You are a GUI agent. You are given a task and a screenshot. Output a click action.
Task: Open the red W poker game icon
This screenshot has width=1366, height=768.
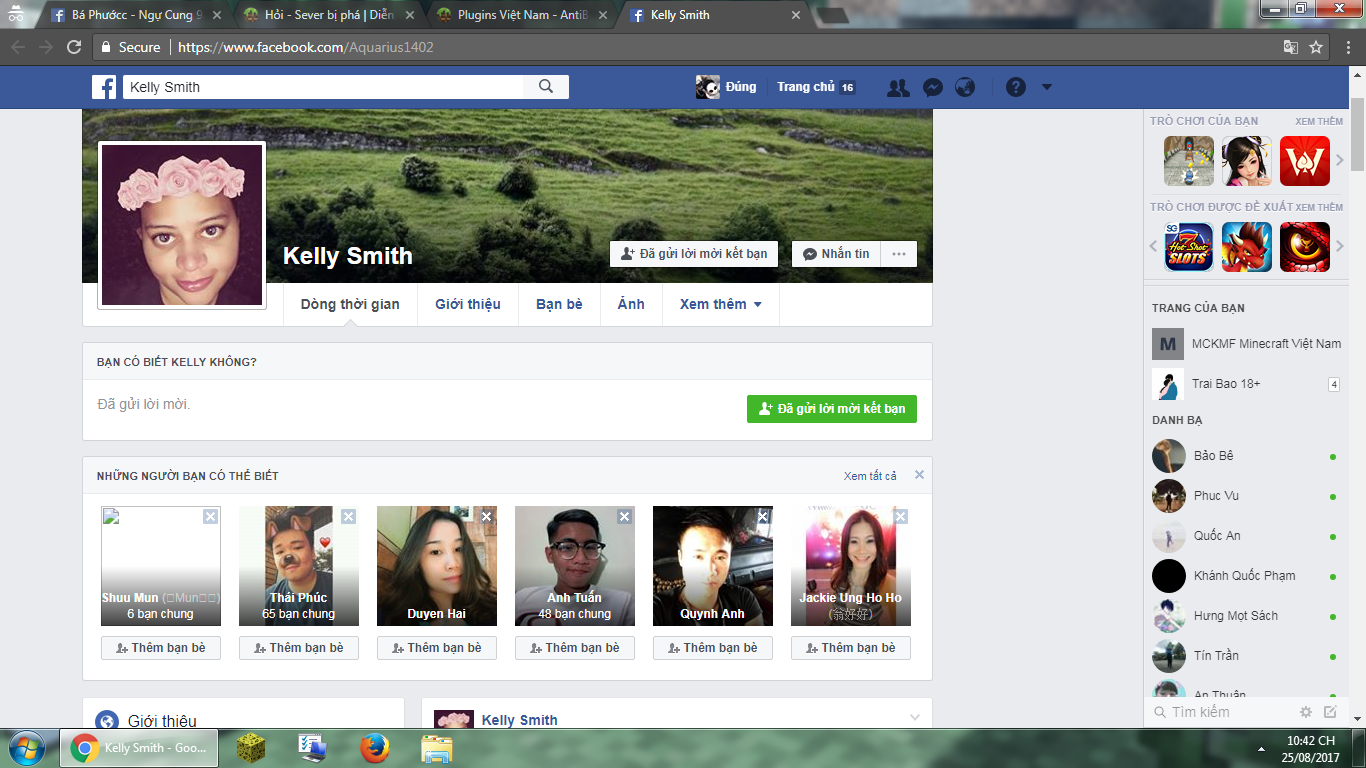(1305, 161)
